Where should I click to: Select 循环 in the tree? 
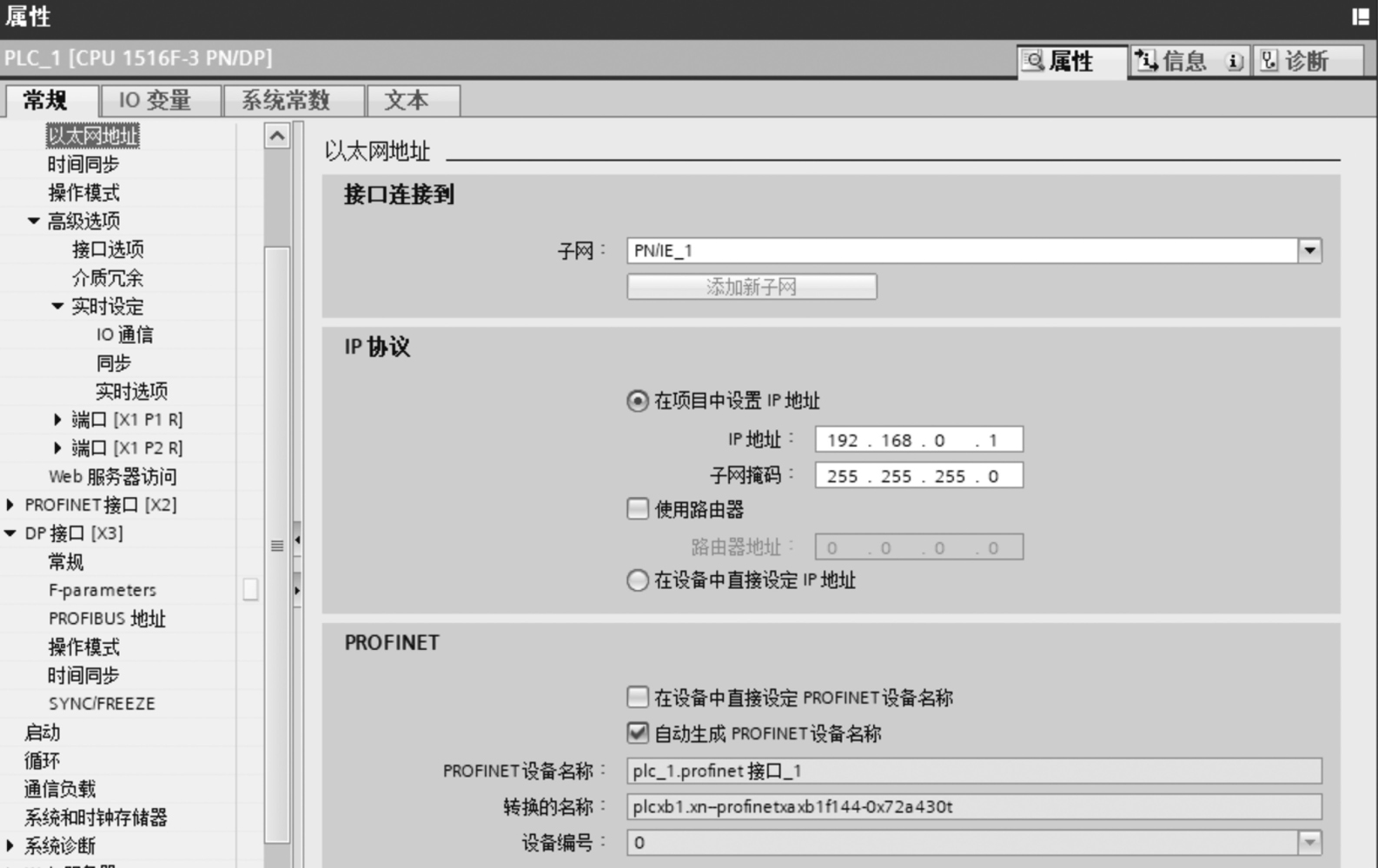43,760
